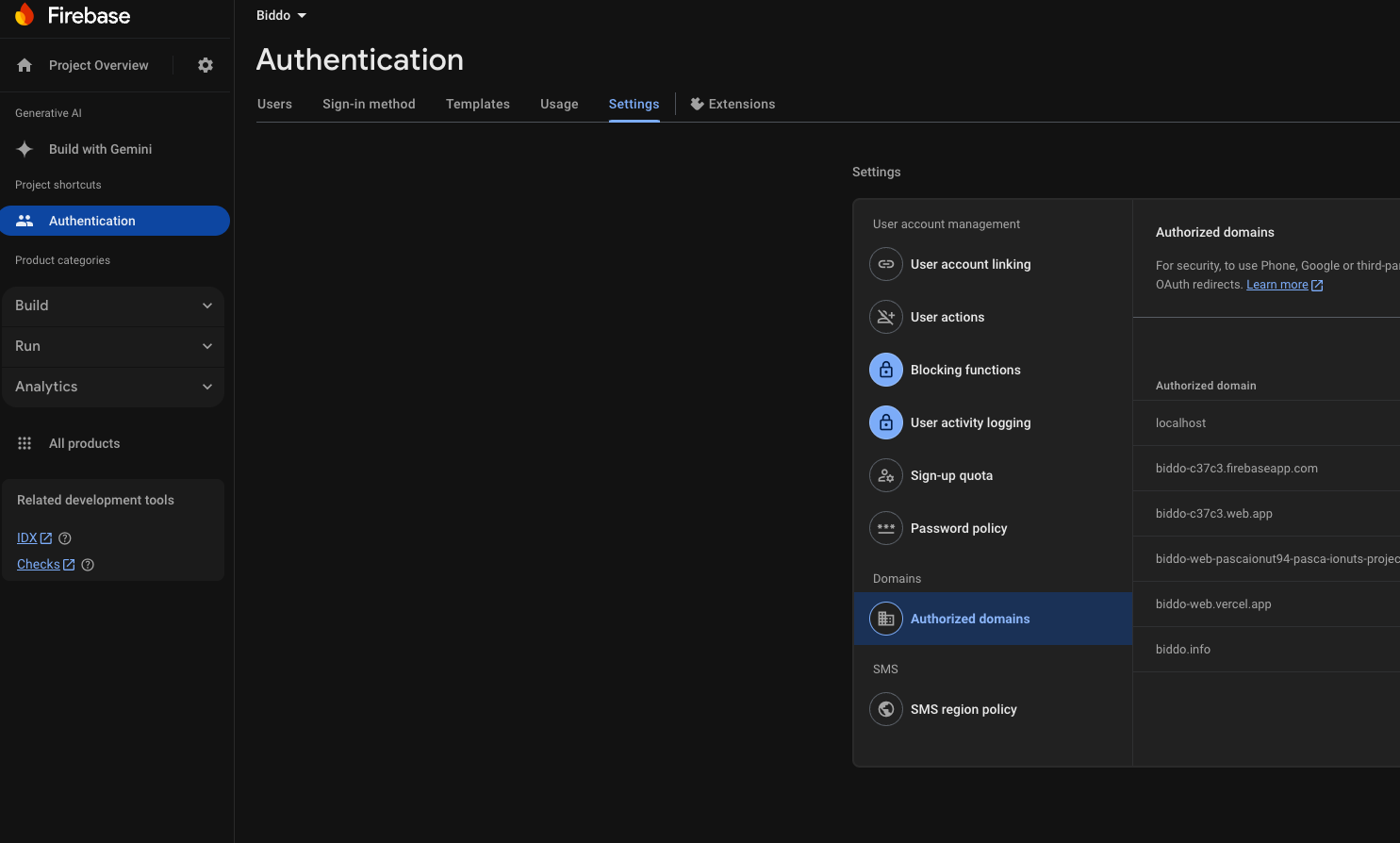Open the Templates tab
This screenshot has height=843, width=1400.
(x=478, y=104)
